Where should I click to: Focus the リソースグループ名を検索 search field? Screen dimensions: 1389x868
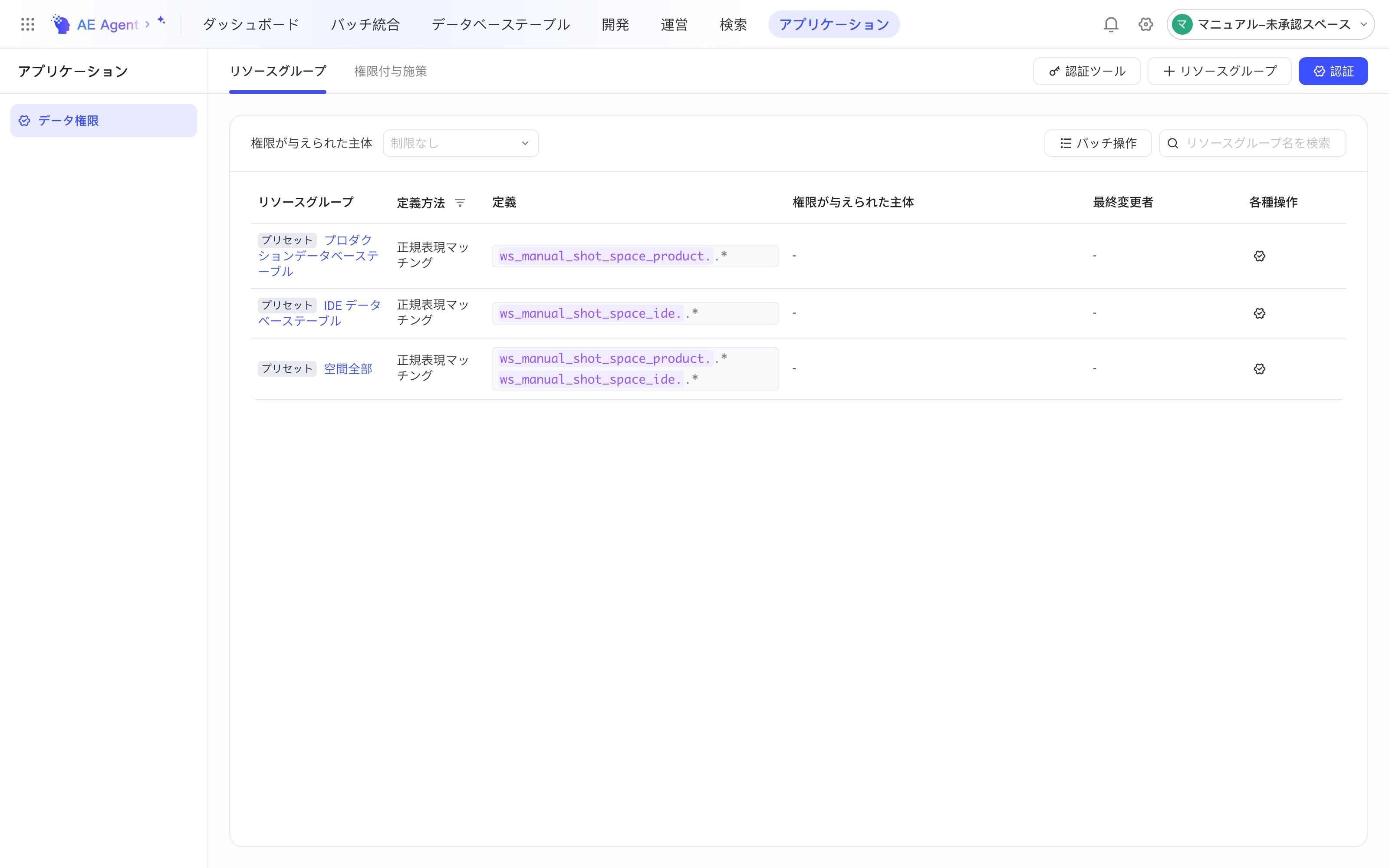click(x=1252, y=143)
